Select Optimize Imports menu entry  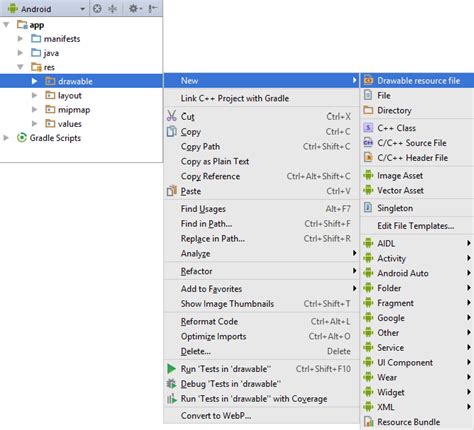point(261,336)
